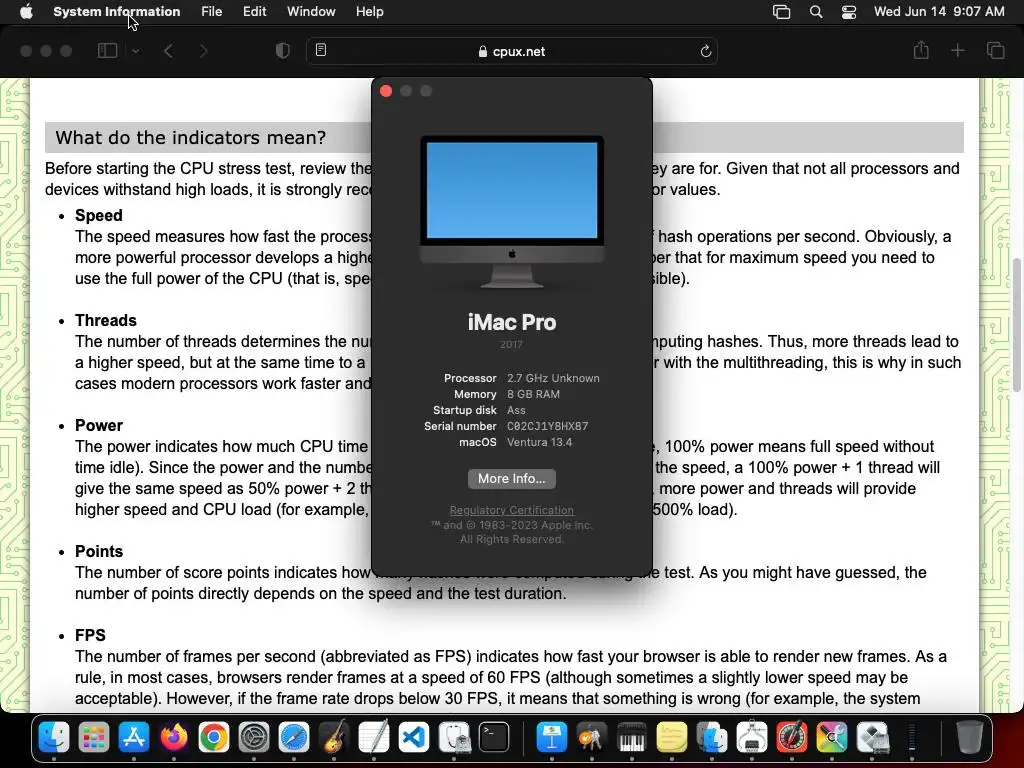Show Reader view icon in address bar

tap(321, 50)
